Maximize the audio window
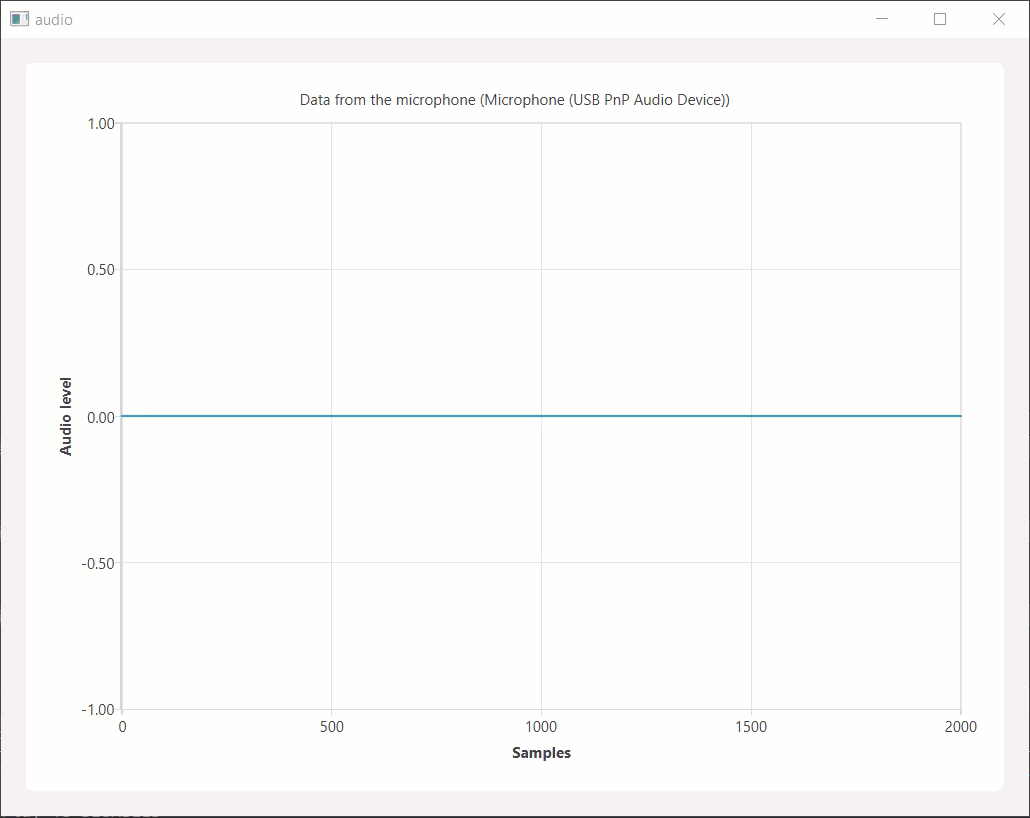The height and width of the screenshot is (818, 1030). [x=939, y=19]
